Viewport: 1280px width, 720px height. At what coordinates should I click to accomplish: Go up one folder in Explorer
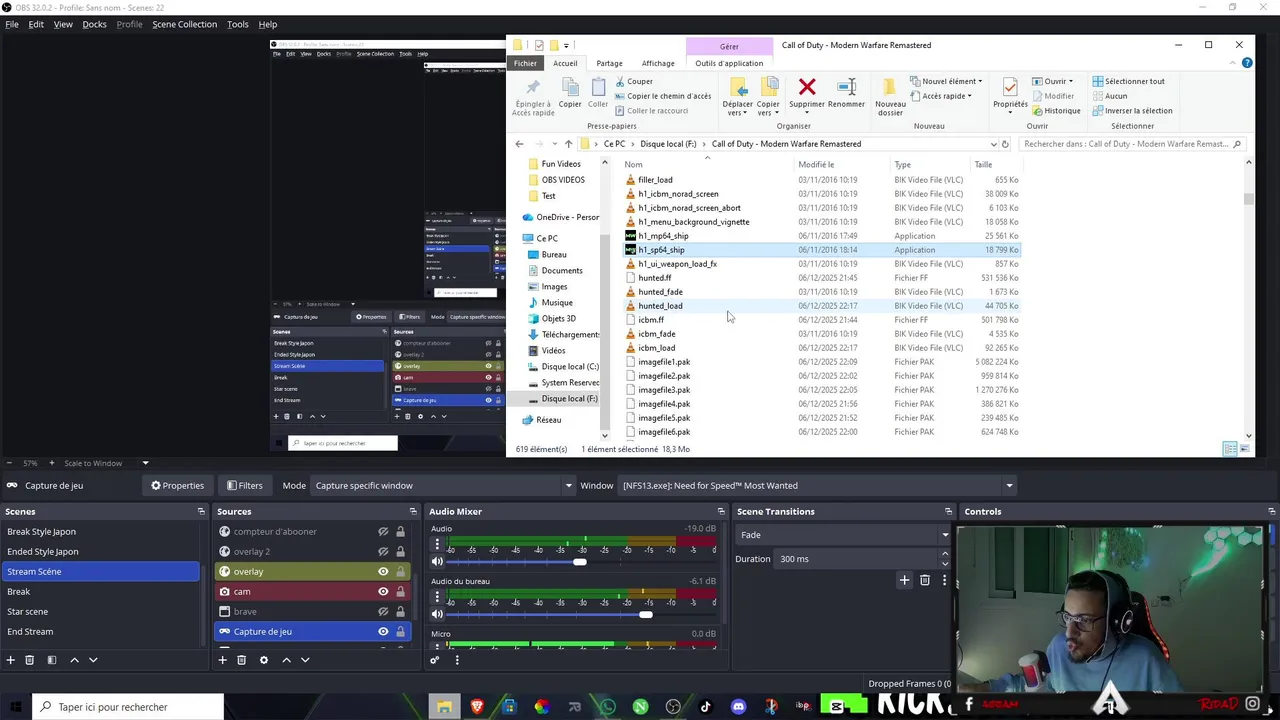coord(568,144)
